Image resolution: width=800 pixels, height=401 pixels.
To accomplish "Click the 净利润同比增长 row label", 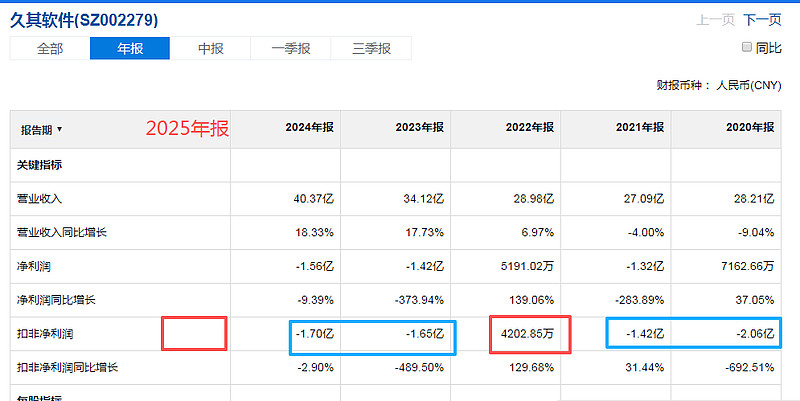I will [x=56, y=300].
